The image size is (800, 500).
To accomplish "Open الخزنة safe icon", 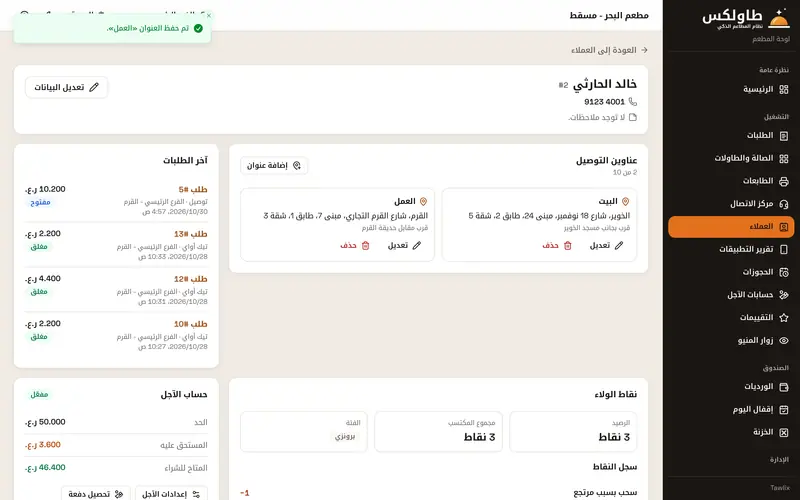I will coord(784,433).
